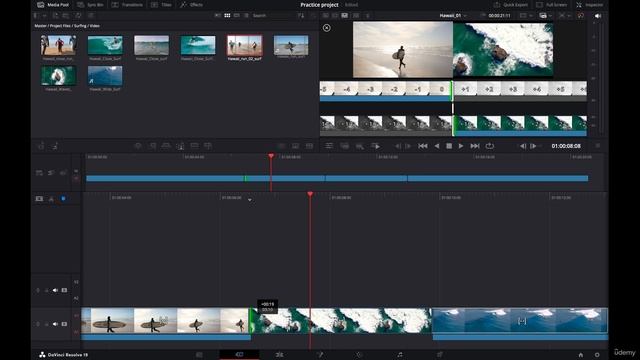The image size is (640, 360).
Task: Switch to the Sync Bin tab
Action: (x=90, y=5)
